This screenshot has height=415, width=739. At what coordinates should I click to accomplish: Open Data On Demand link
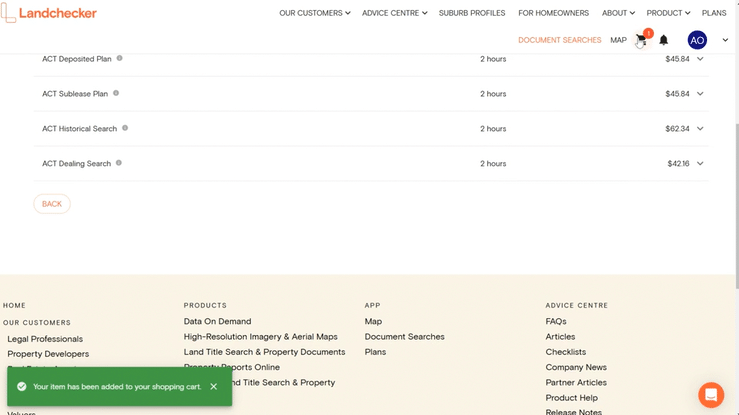217,321
